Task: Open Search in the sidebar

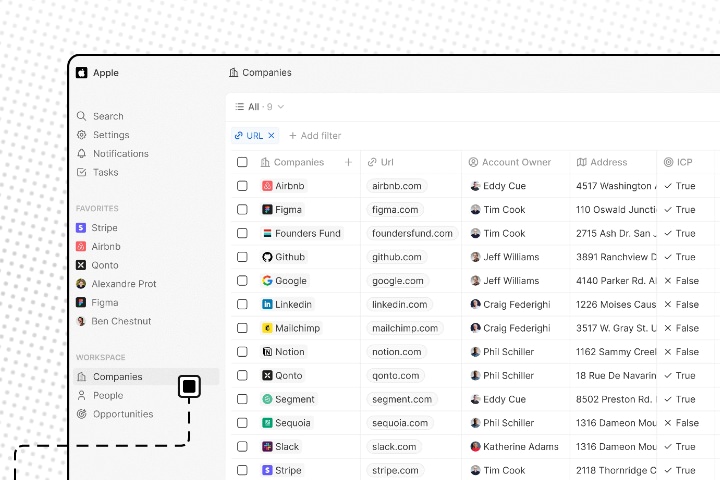Action: [101, 116]
